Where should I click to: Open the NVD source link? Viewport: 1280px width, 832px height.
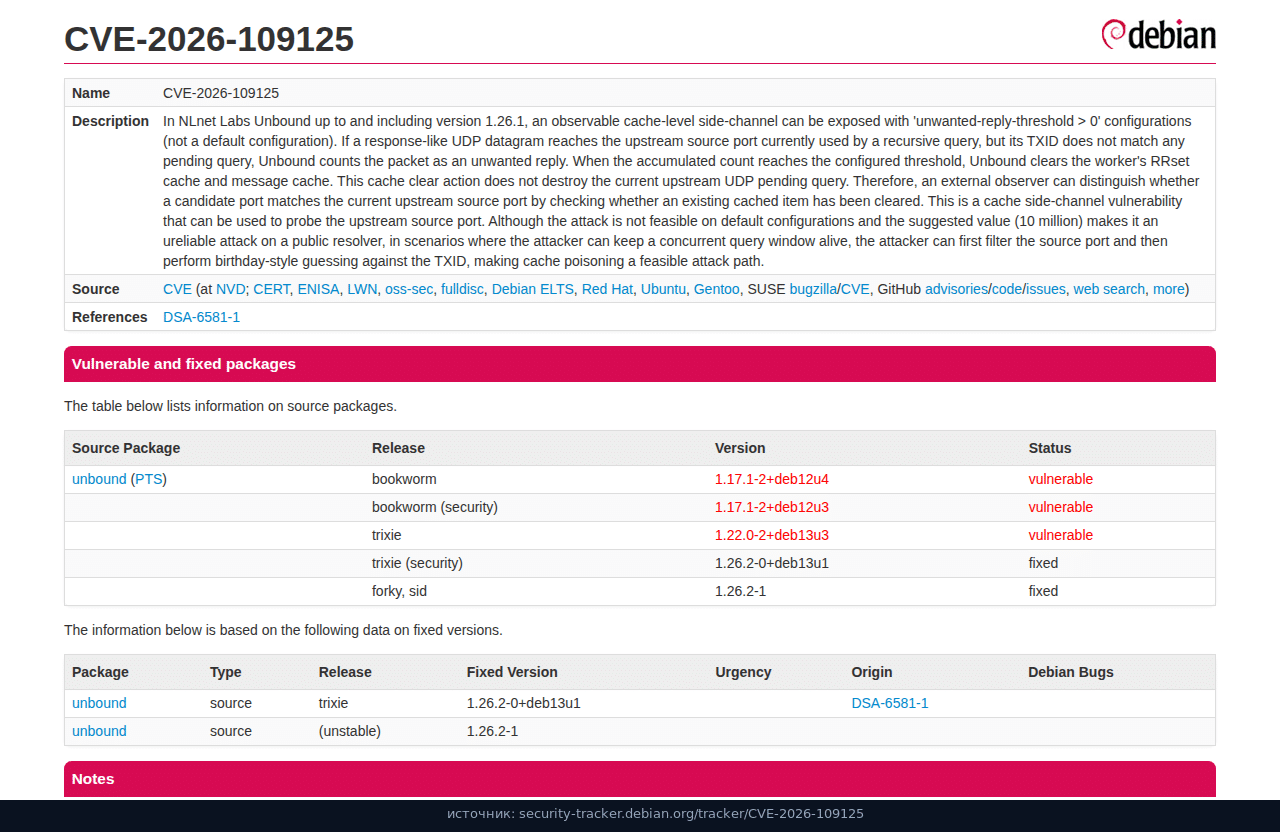click(231, 289)
